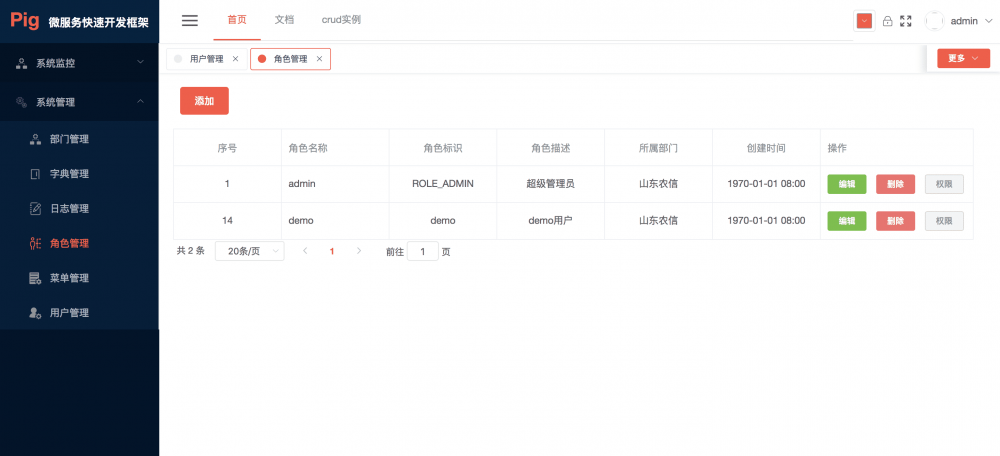Open permissions for admin role
Image resolution: width=1000 pixels, height=456 pixels.
pos(944,184)
